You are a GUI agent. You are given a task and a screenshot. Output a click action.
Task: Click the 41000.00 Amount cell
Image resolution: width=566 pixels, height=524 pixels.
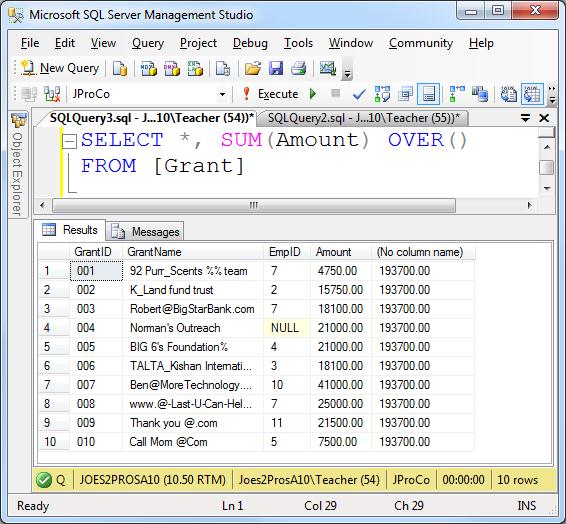tap(341, 385)
